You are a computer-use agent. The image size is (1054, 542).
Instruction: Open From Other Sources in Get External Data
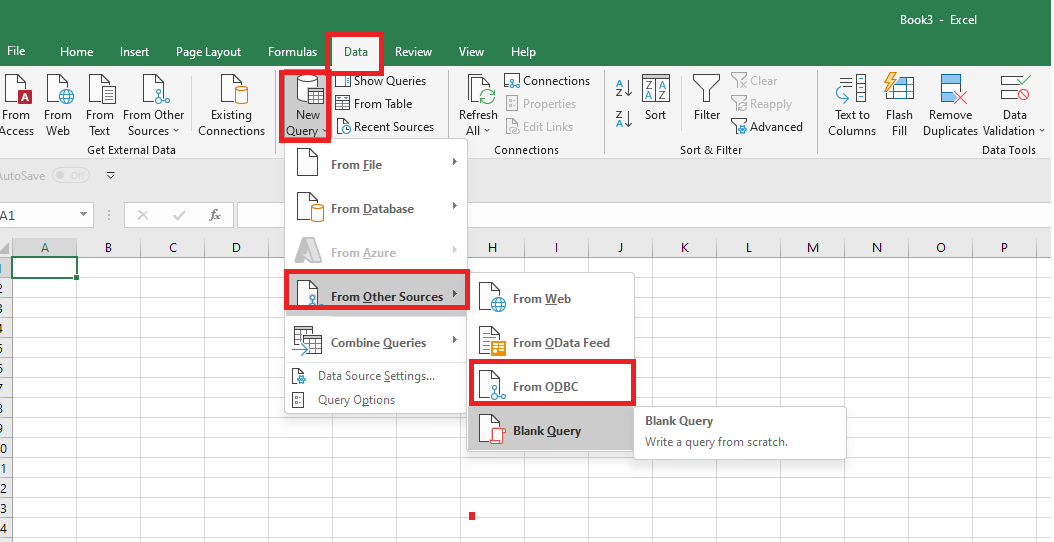153,106
